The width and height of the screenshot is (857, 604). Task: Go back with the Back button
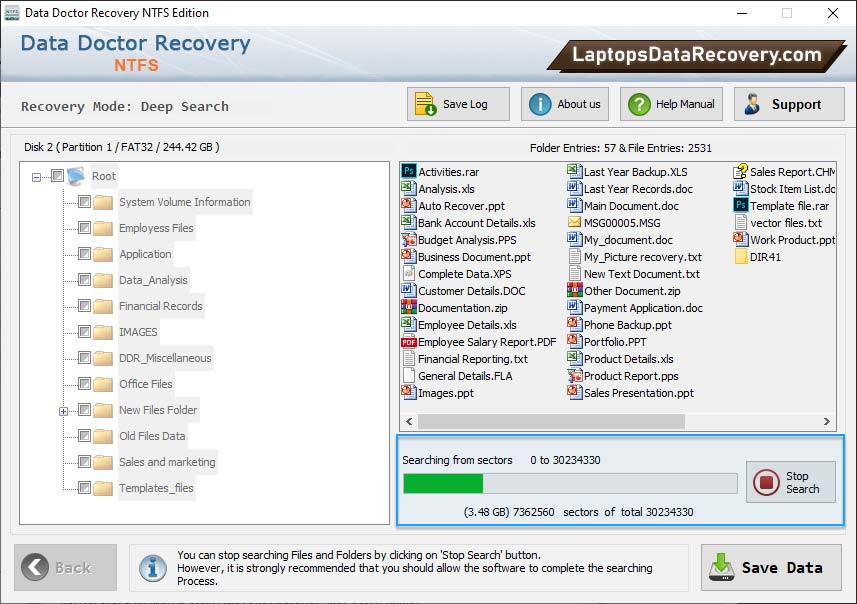coord(66,567)
